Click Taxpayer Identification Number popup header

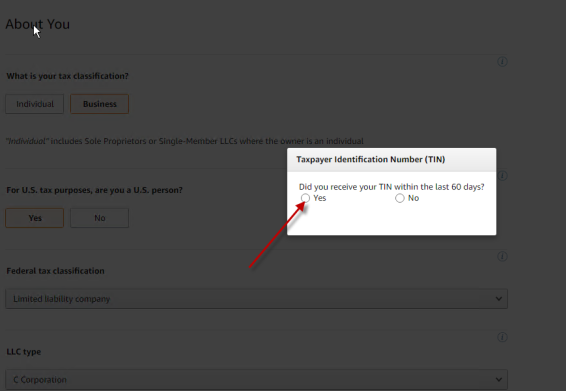point(392,160)
